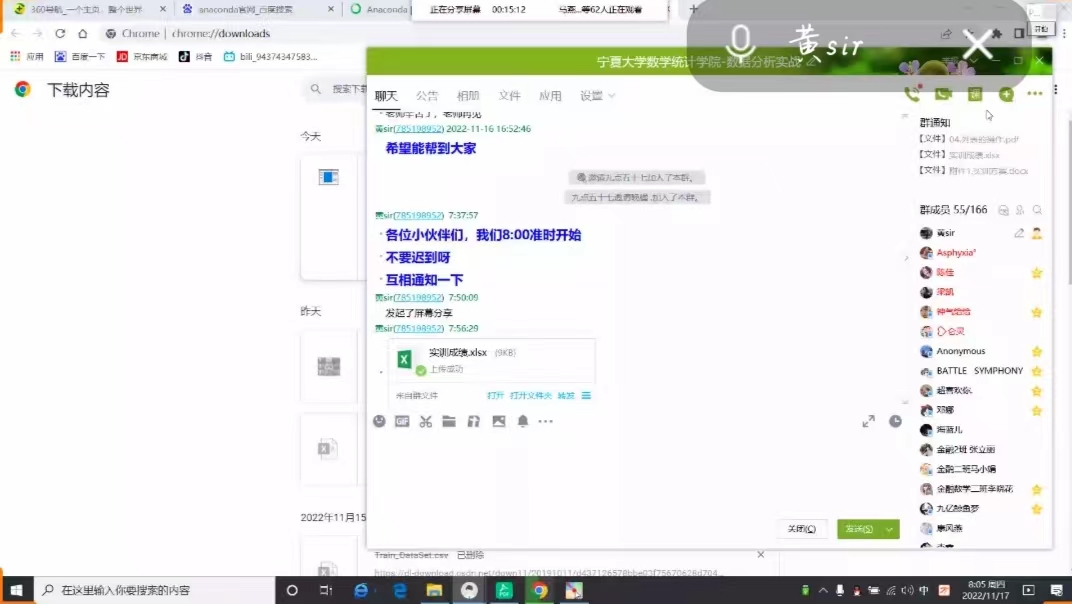
Task: Click the GIF sticker icon
Action: pyautogui.click(x=402, y=422)
